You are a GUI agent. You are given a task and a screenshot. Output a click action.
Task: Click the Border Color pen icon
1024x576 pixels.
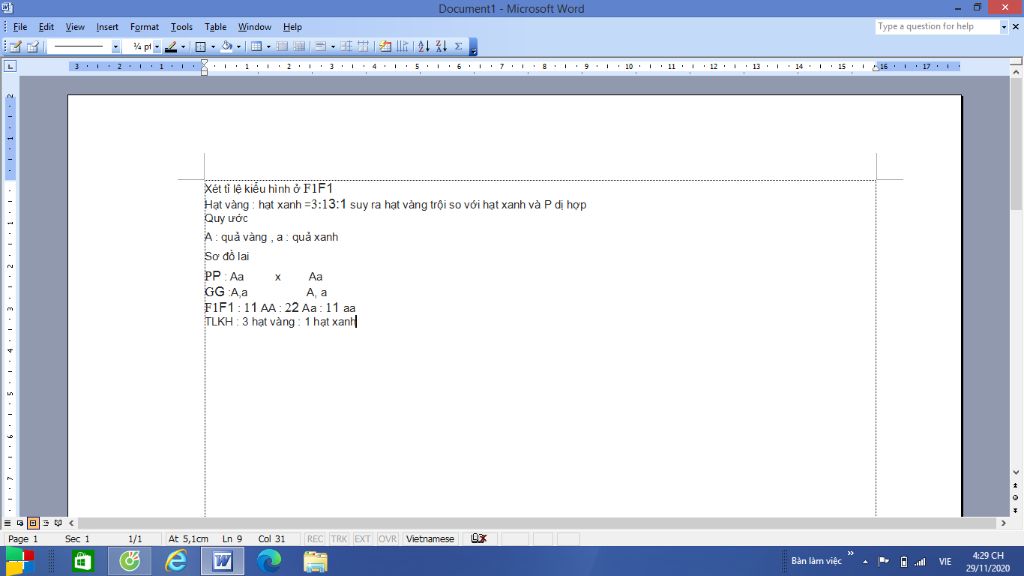coord(171,46)
